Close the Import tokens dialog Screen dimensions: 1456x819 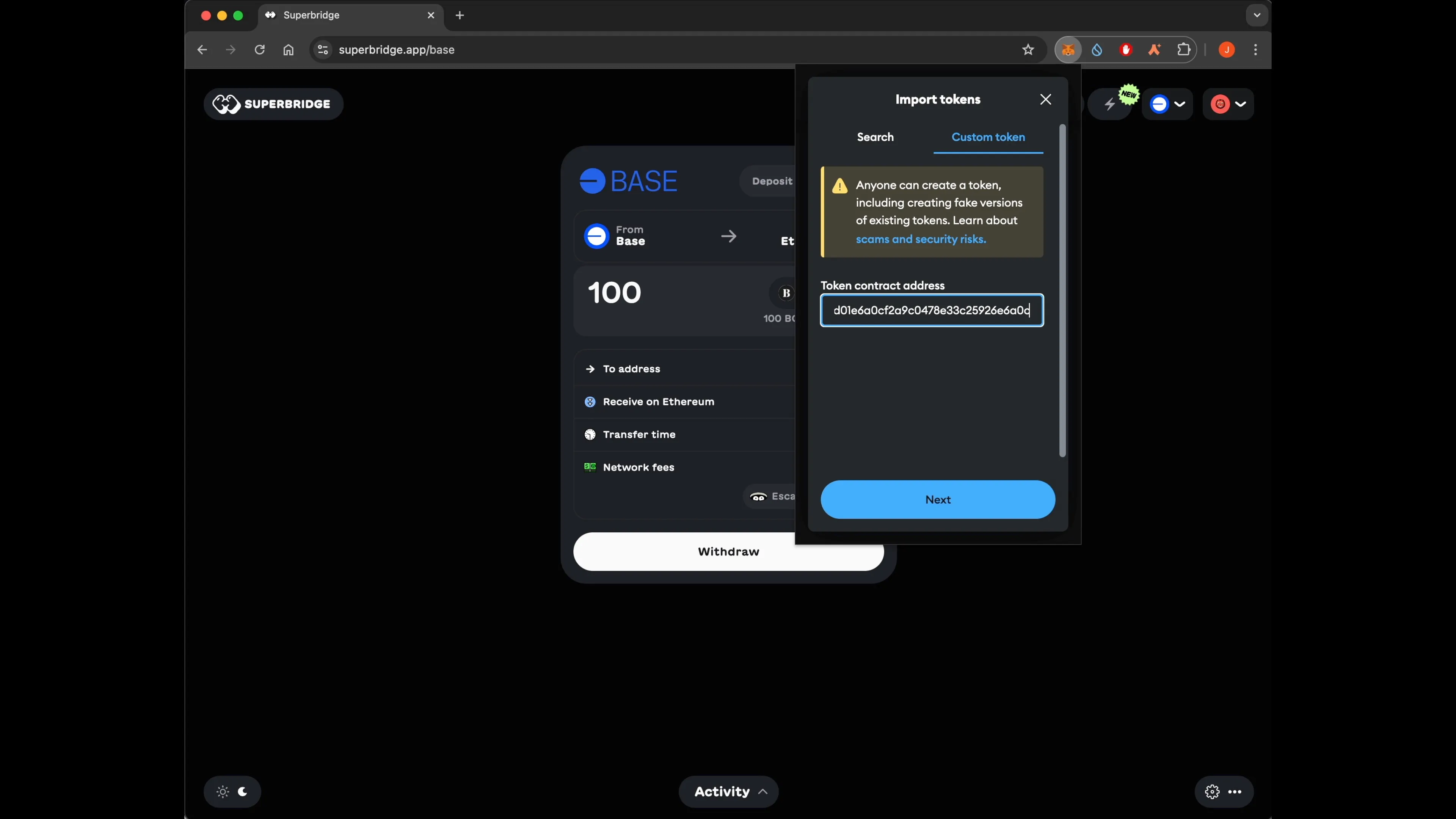click(x=1045, y=99)
